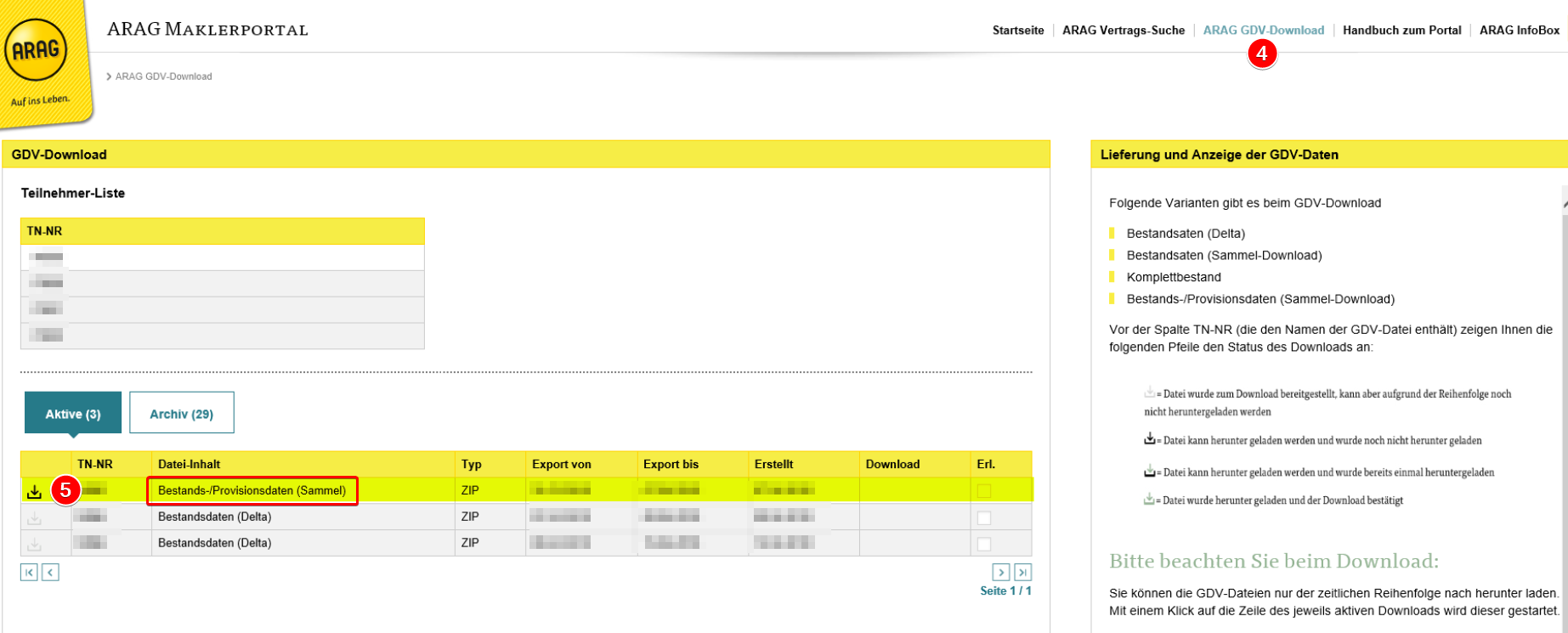This screenshot has height=633, width=1568.
Task: Select the Bestands-/Provisionsdaten (Sammel) entry
Action: (x=252, y=490)
